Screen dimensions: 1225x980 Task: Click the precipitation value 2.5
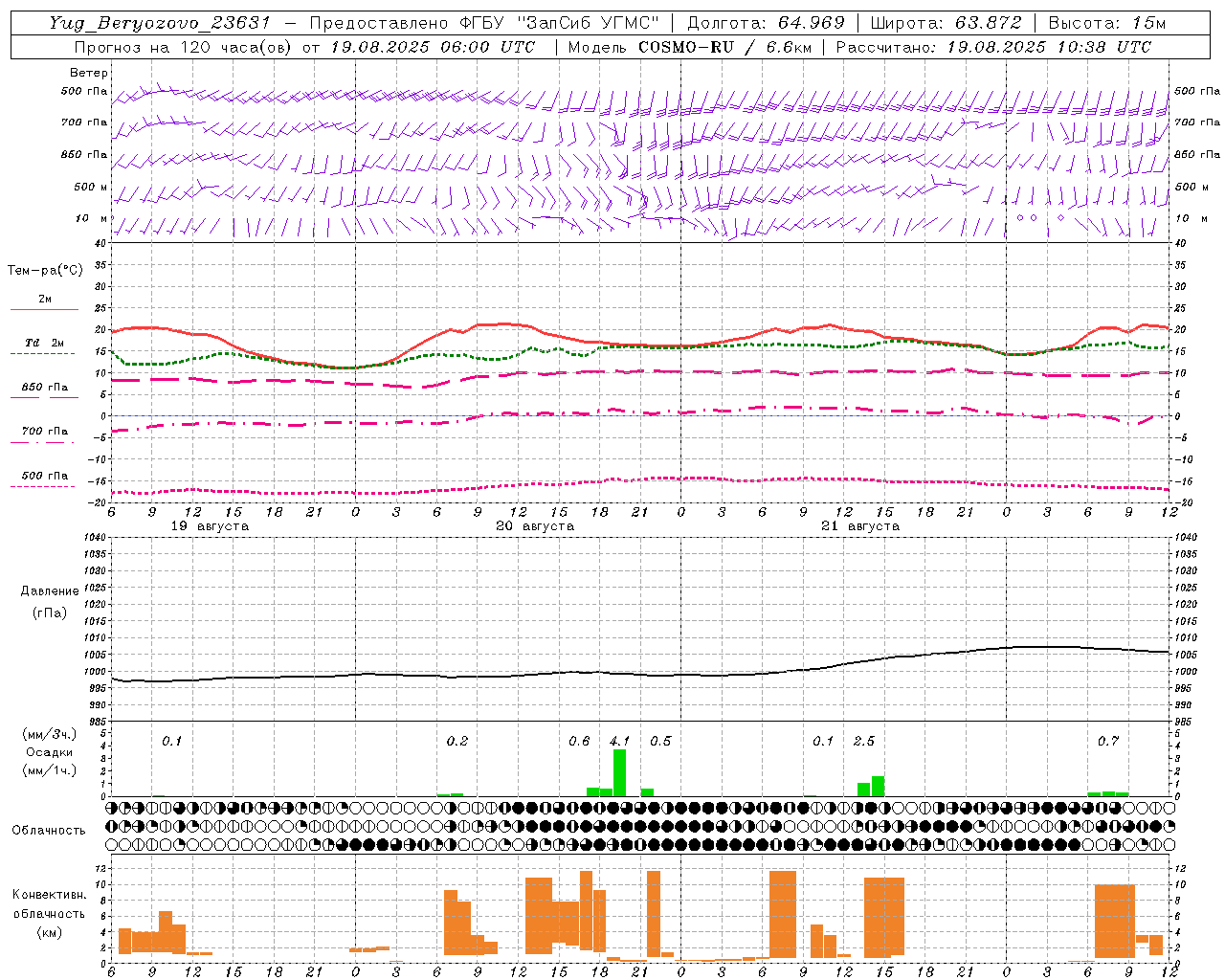coord(863,741)
